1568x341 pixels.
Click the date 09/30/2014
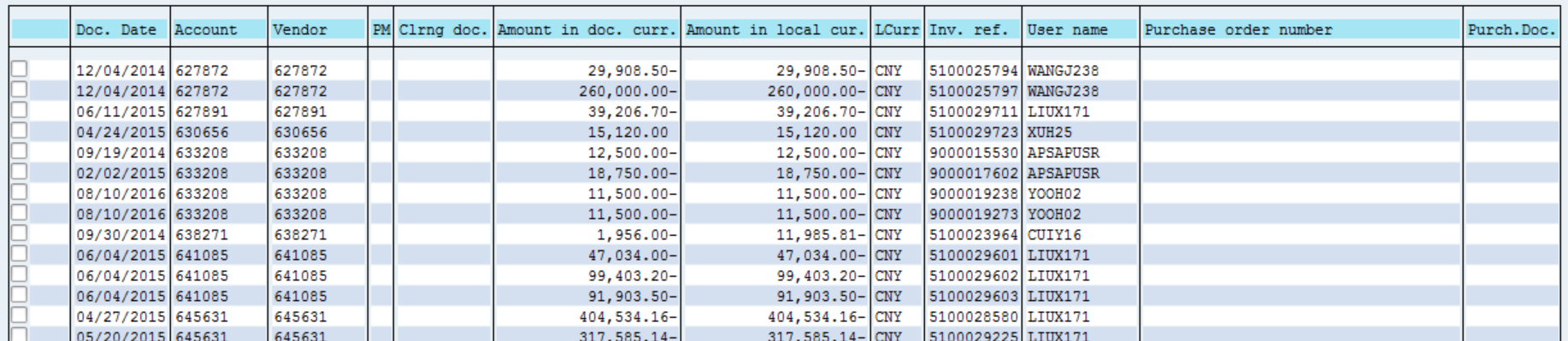tap(120, 235)
